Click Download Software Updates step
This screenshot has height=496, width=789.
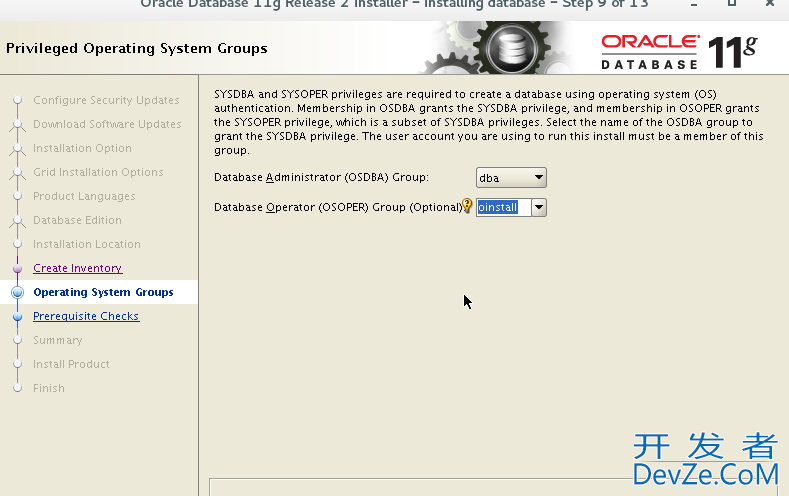point(107,124)
